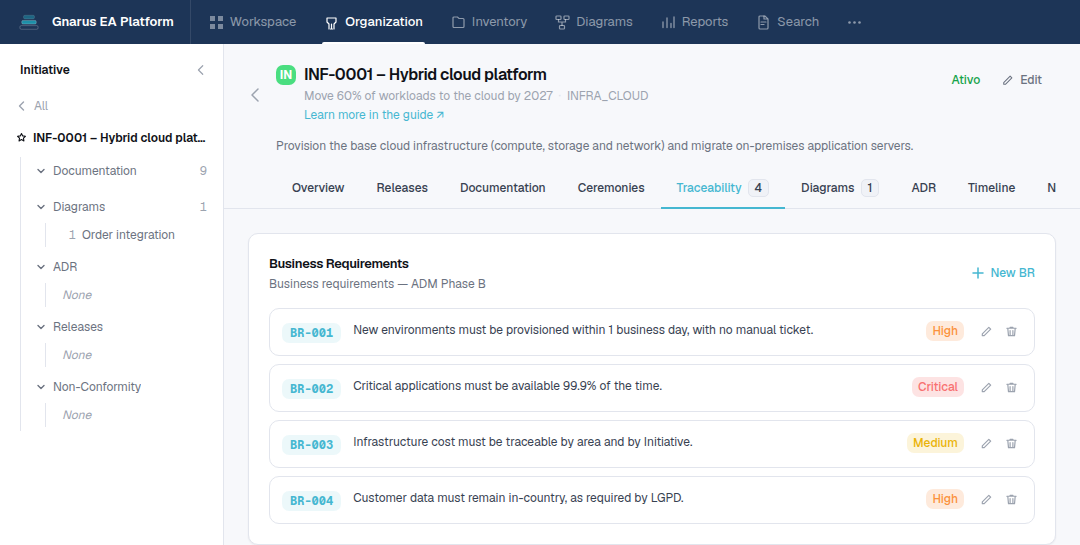Click the New BR button
This screenshot has width=1080, height=545.
pos(1003,273)
